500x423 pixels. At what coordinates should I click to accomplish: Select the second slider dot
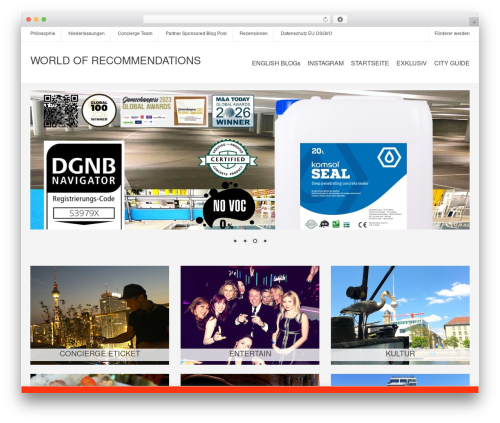(245, 241)
